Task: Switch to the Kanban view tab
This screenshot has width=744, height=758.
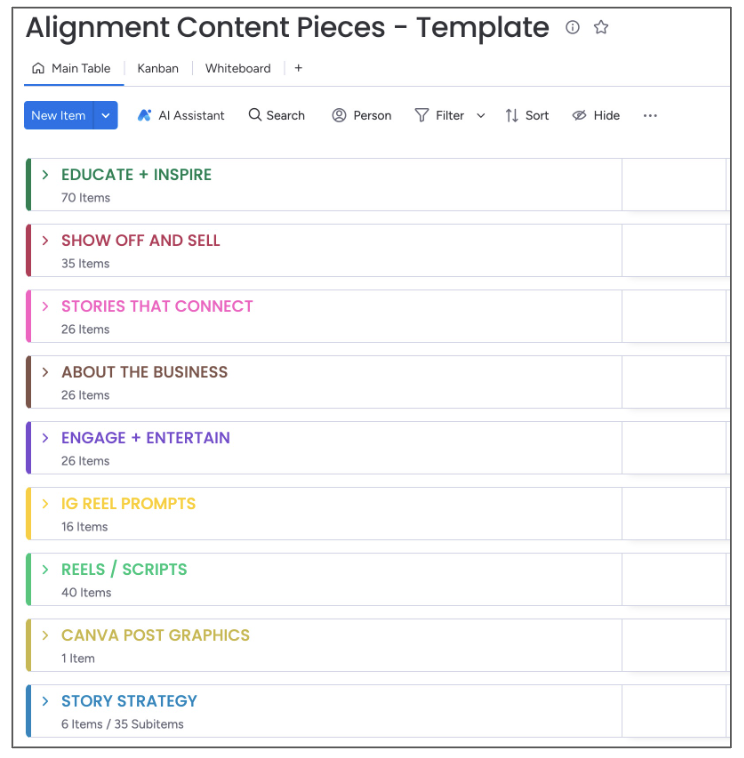Action: point(158,68)
